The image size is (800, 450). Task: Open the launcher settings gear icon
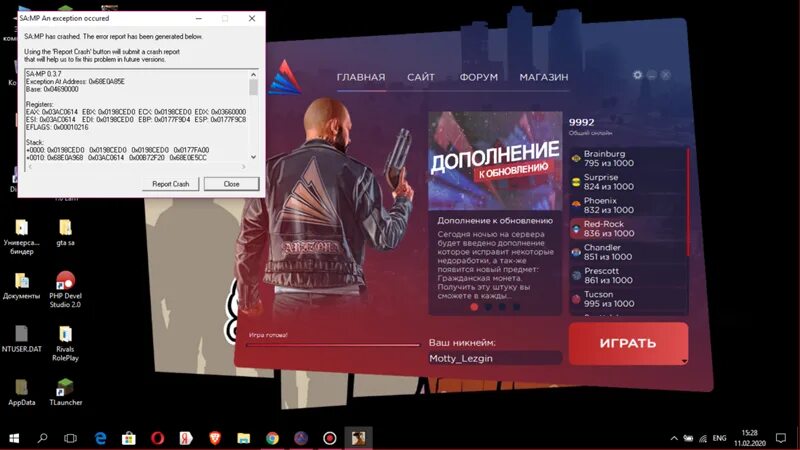pyautogui.click(x=637, y=75)
